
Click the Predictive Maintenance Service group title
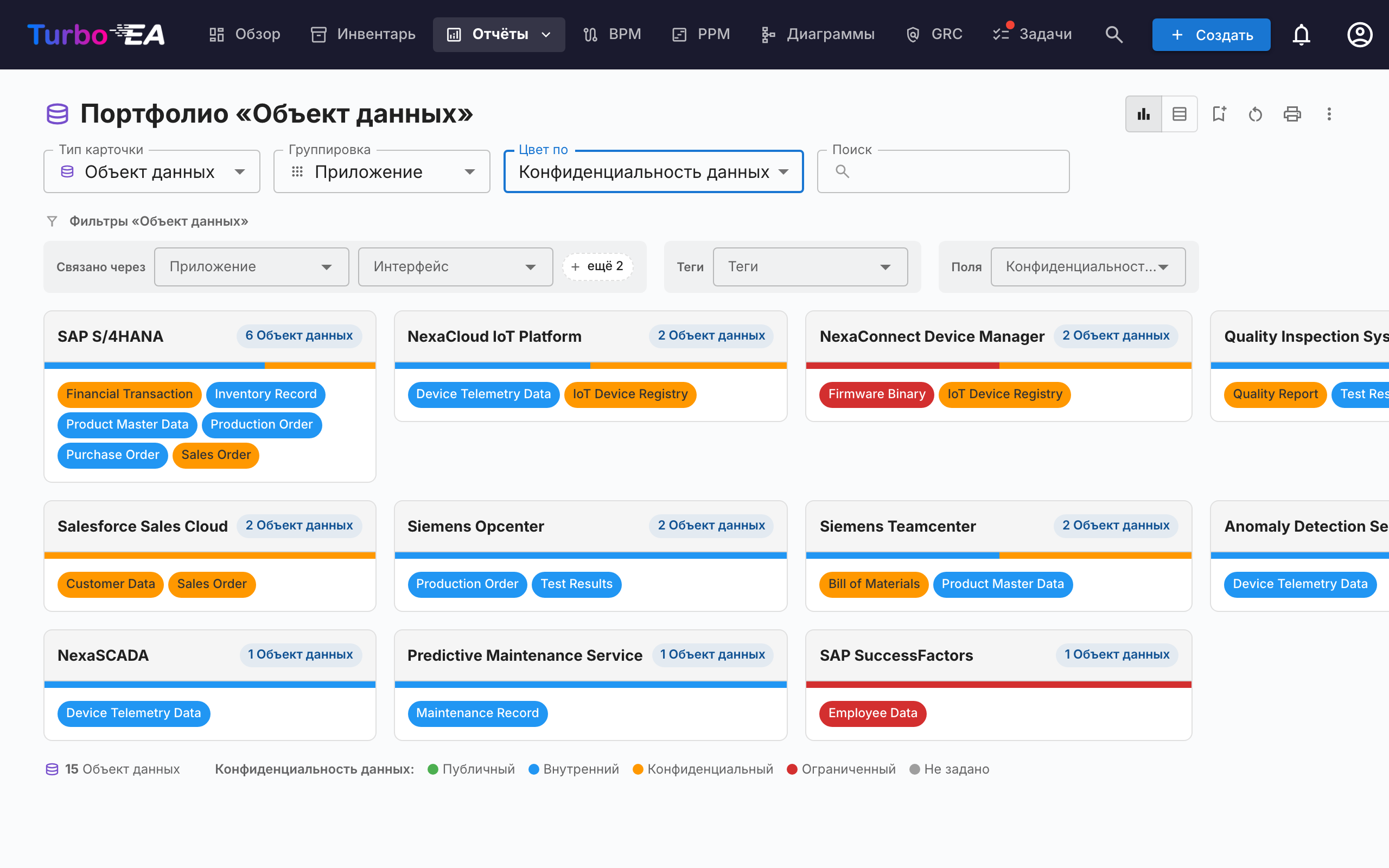[525, 655]
